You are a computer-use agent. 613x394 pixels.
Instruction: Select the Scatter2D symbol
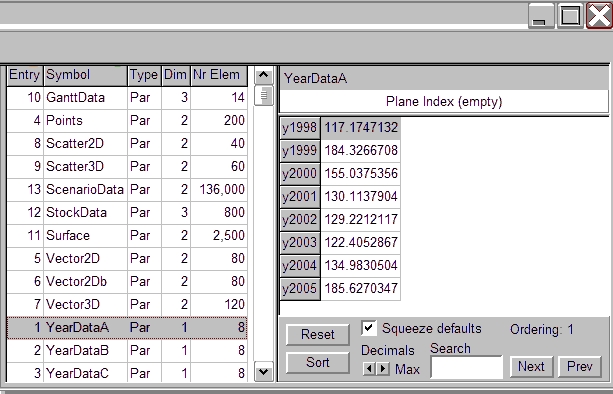127,144
